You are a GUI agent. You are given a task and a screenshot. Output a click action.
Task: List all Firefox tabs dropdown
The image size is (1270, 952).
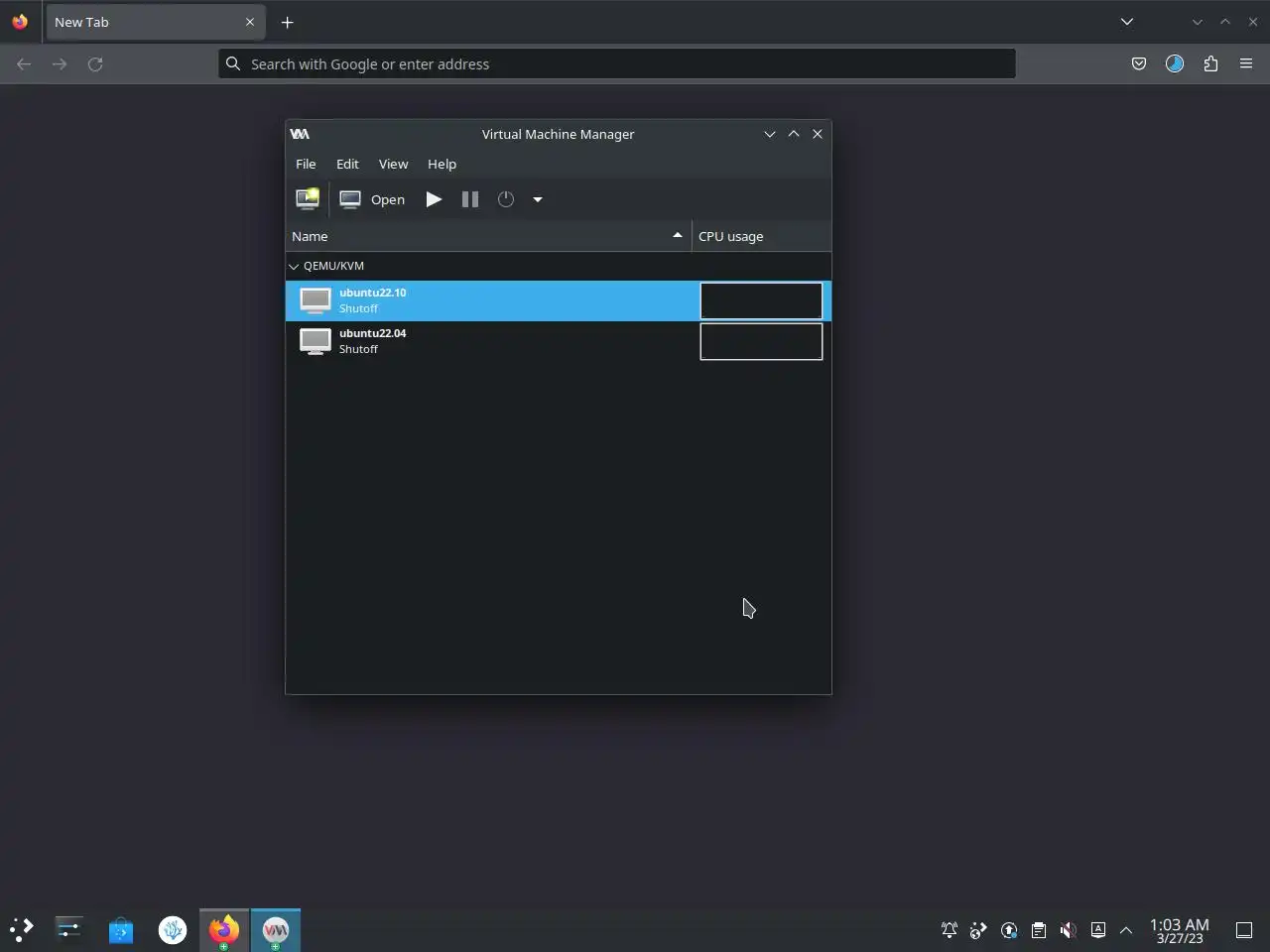point(1127,22)
